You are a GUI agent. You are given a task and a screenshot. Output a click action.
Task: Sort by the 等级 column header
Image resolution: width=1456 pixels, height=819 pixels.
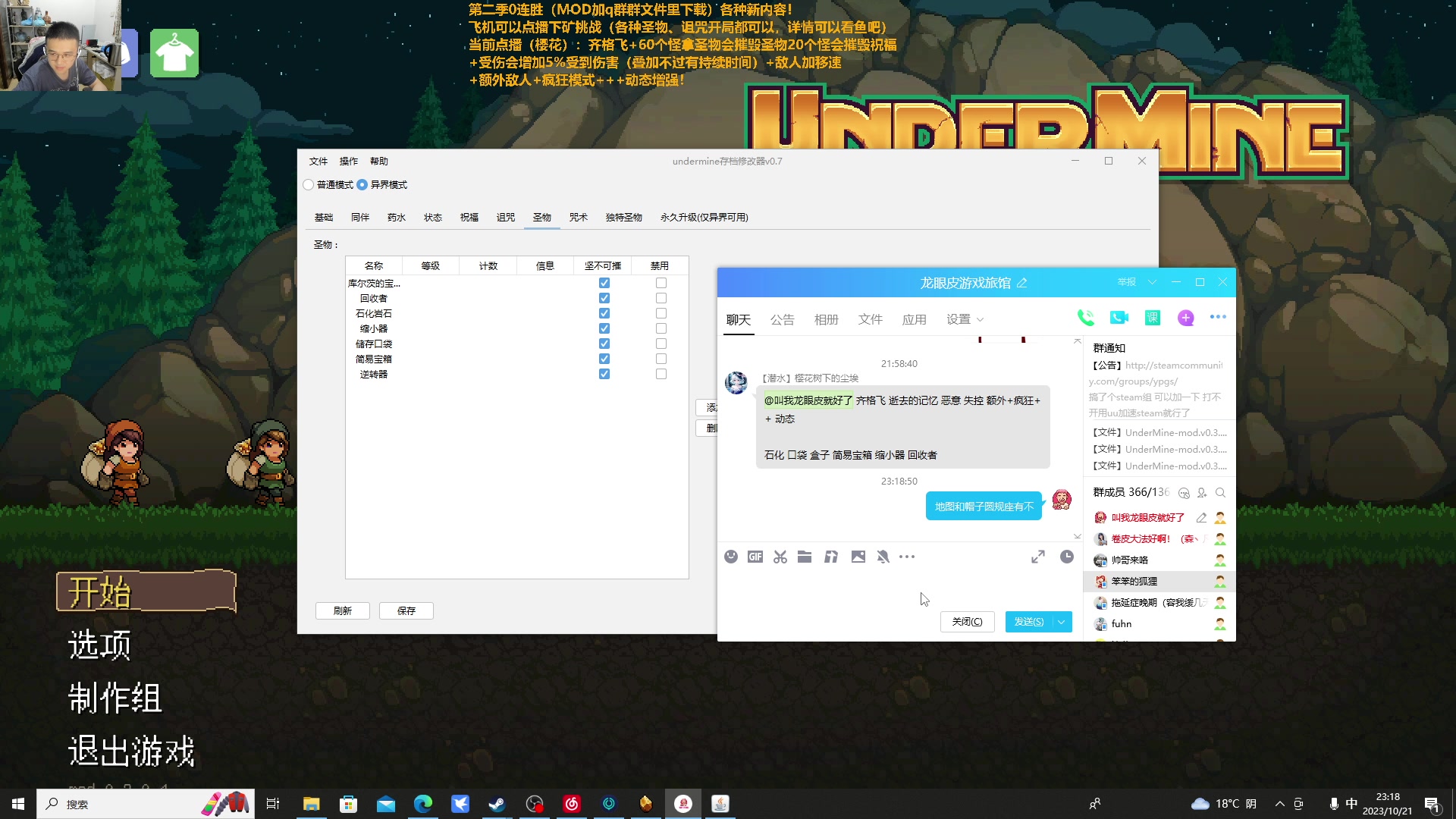tap(431, 266)
